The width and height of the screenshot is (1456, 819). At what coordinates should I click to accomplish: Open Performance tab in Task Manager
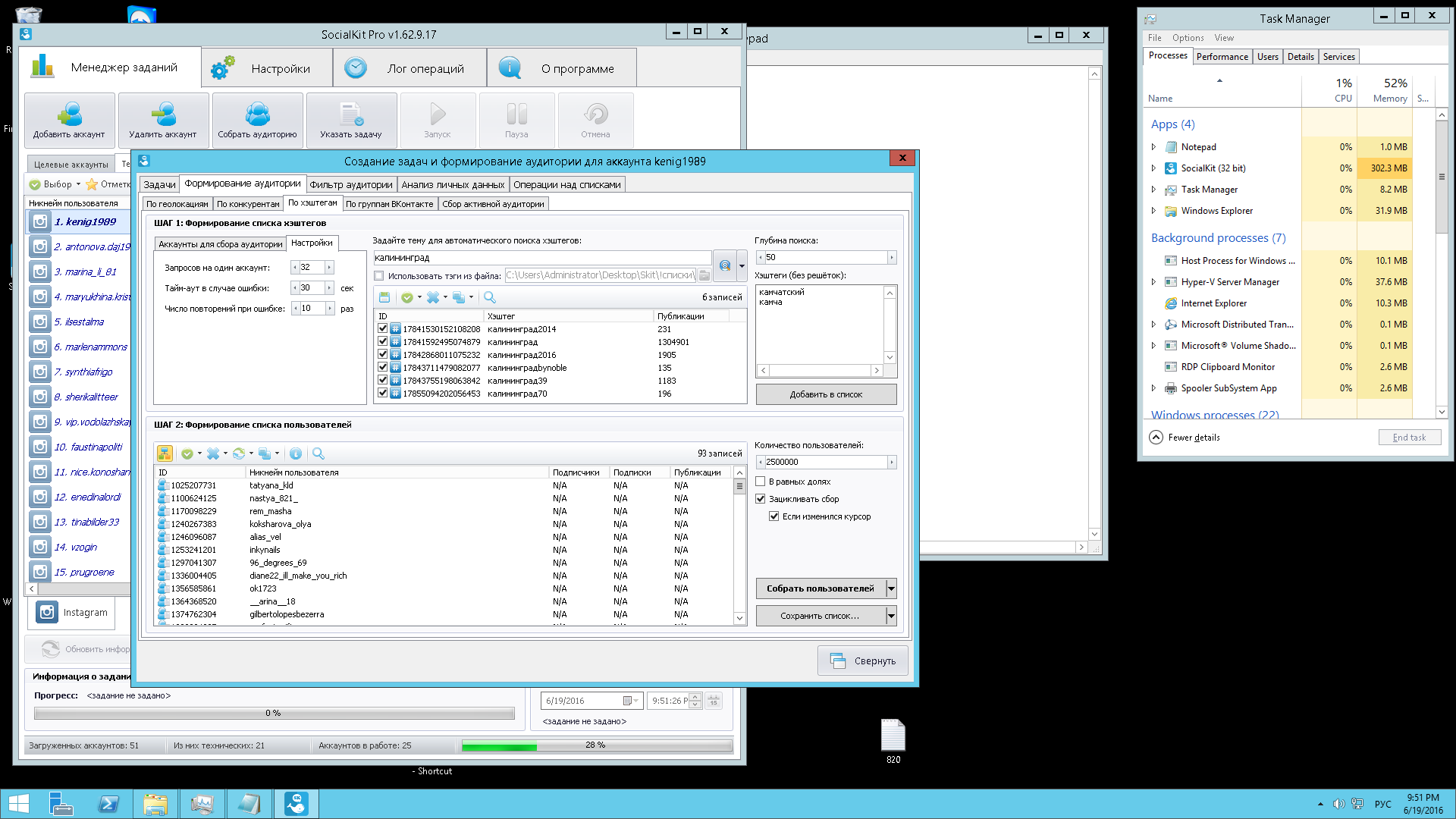(1222, 57)
